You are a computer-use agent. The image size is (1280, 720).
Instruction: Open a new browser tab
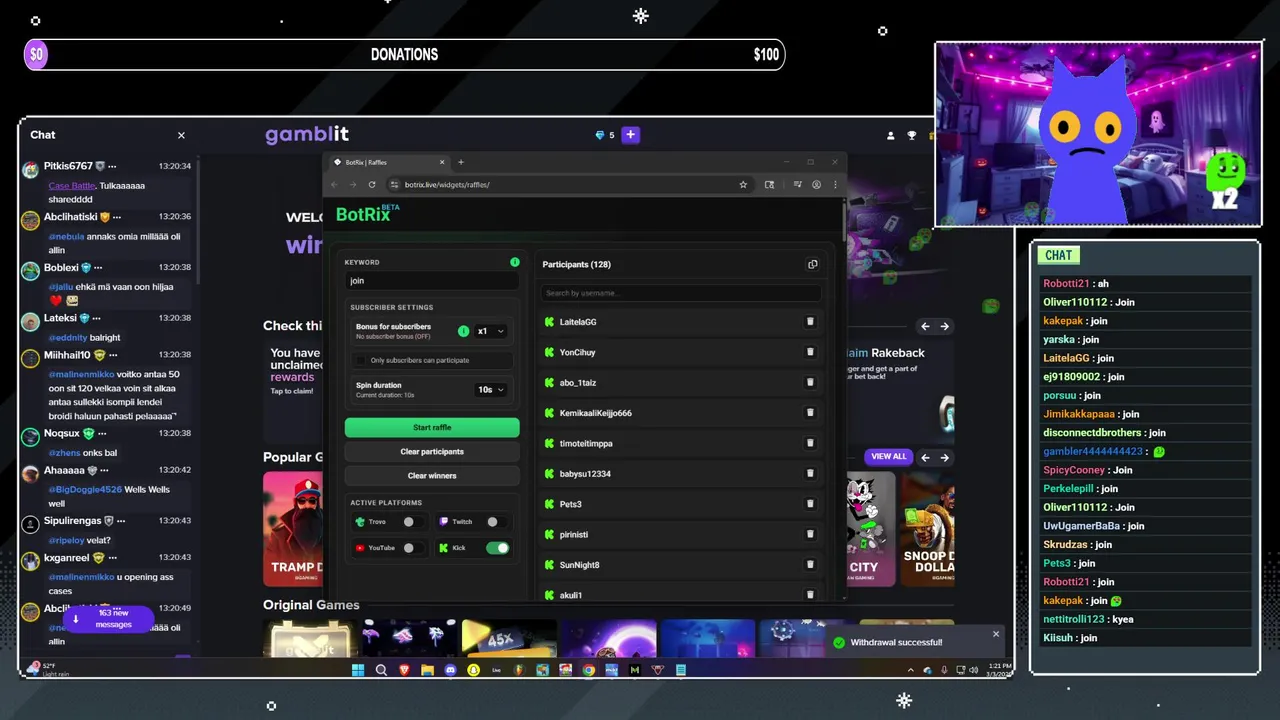click(461, 162)
